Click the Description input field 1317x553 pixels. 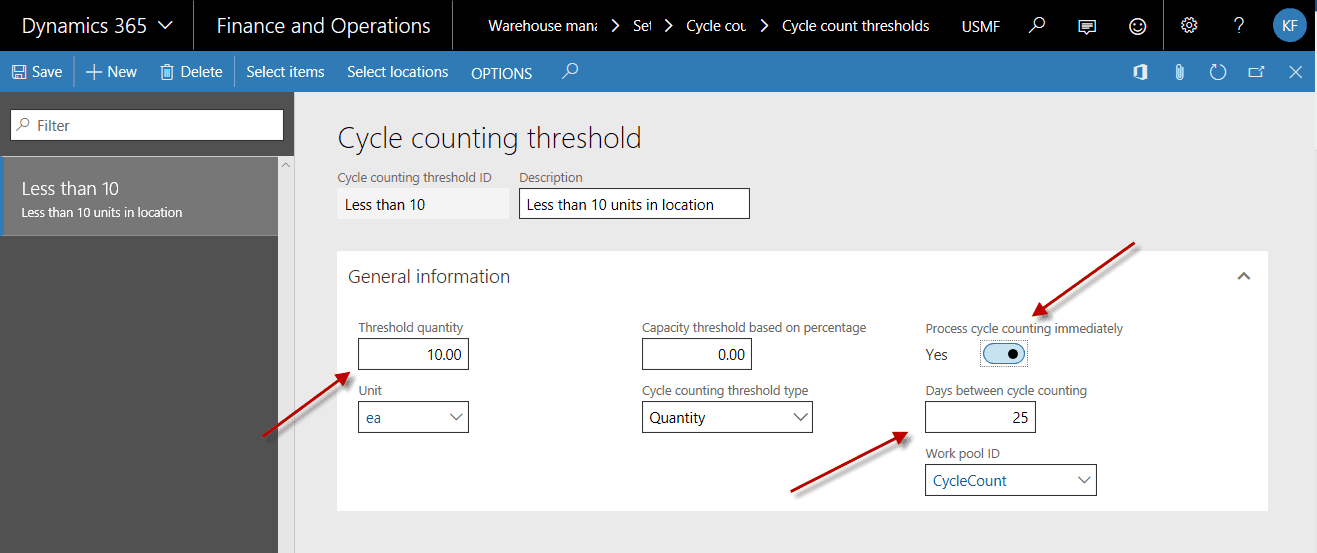(x=634, y=204)
